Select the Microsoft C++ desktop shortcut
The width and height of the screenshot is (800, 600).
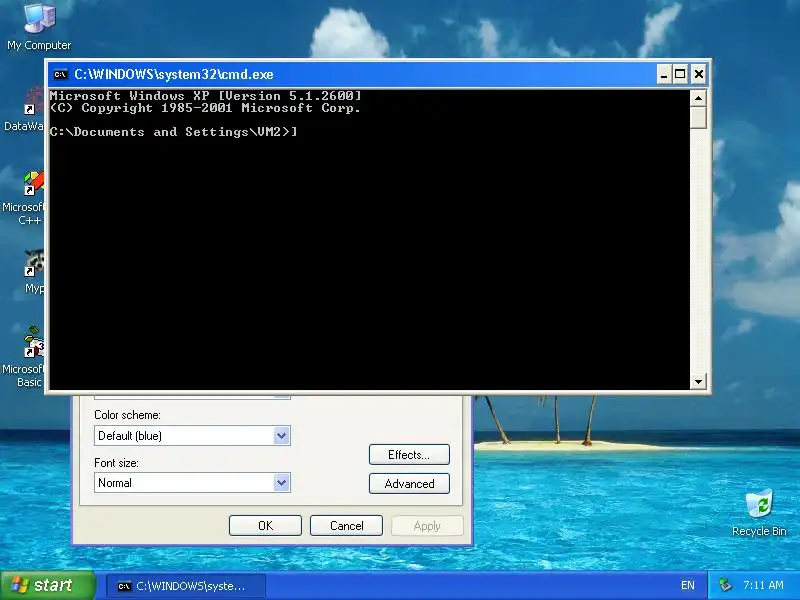[23, 199]
